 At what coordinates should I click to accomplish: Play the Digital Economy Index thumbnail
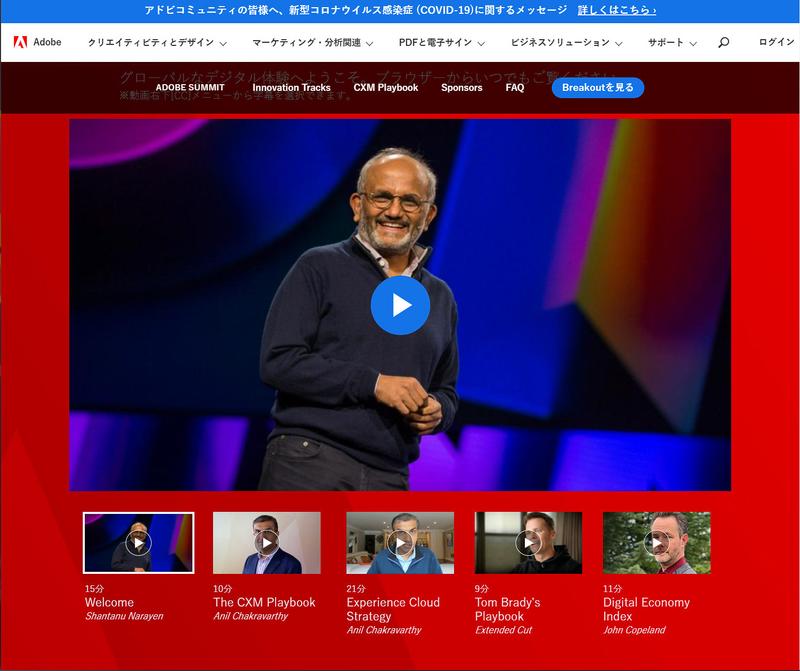656,543
